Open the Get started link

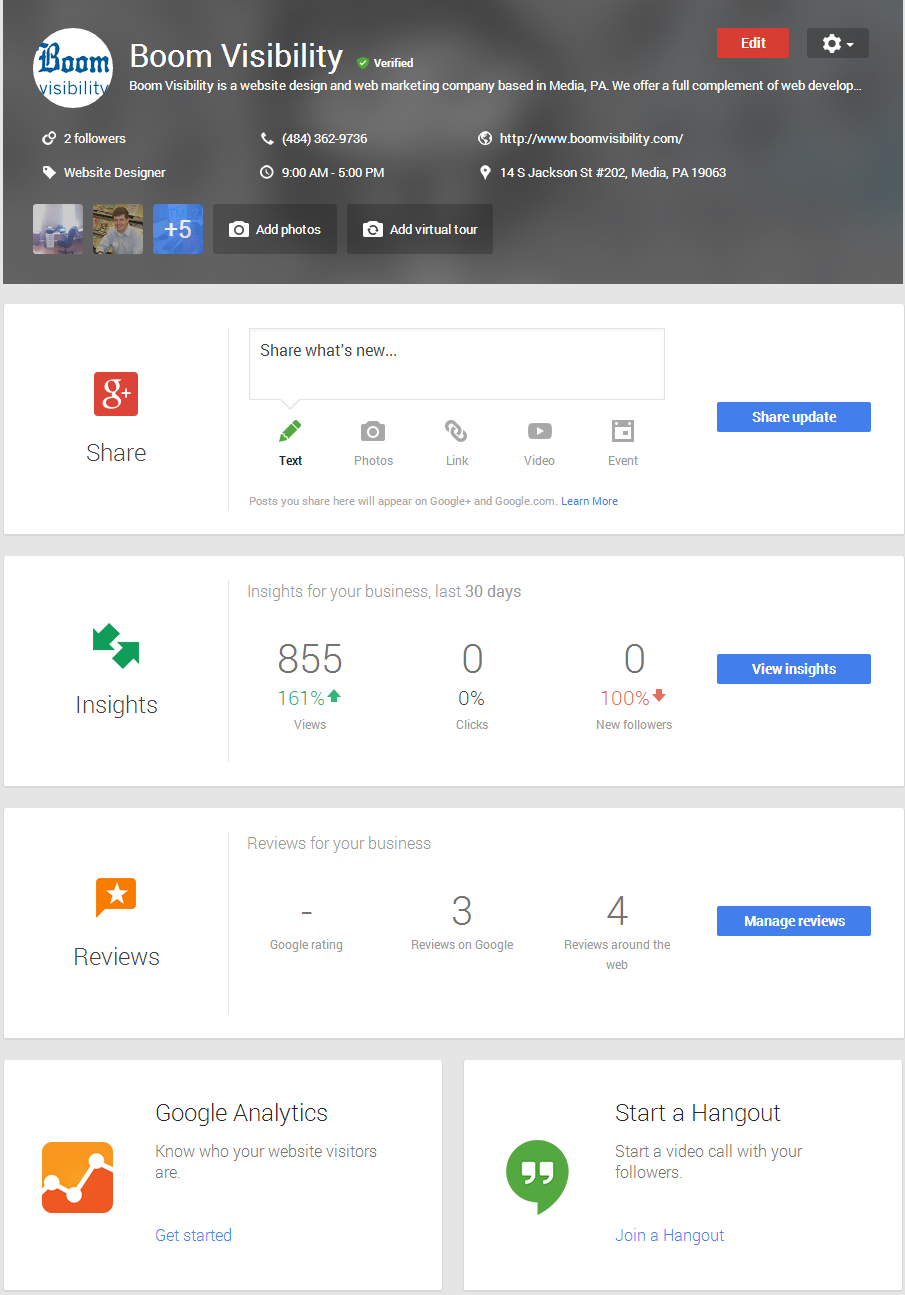[193, 1235]
